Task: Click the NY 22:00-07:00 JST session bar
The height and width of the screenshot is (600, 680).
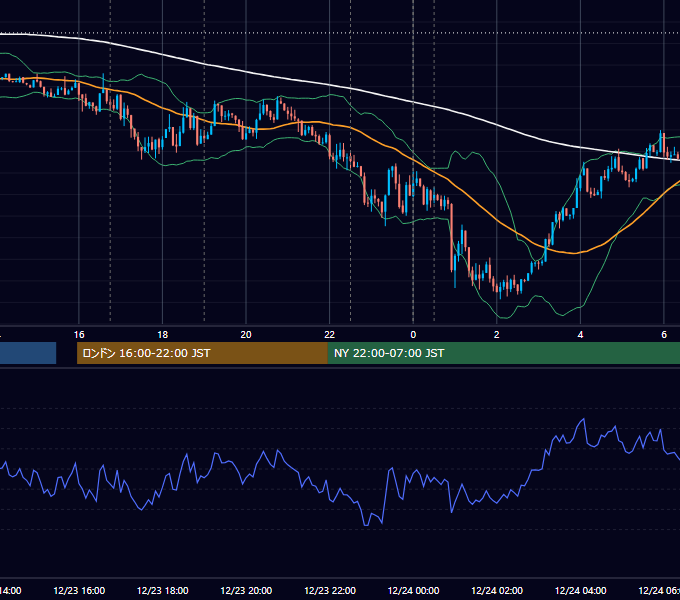Action: [x=503, y=353]
